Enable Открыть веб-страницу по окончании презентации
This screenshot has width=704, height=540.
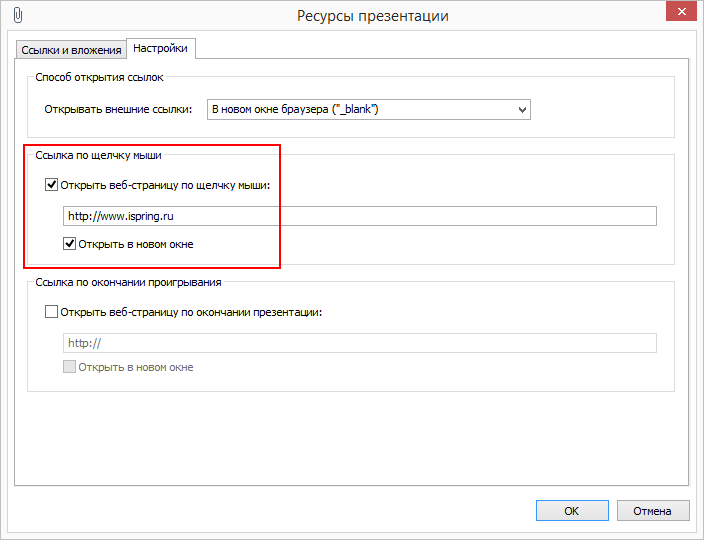coord(51,312)
